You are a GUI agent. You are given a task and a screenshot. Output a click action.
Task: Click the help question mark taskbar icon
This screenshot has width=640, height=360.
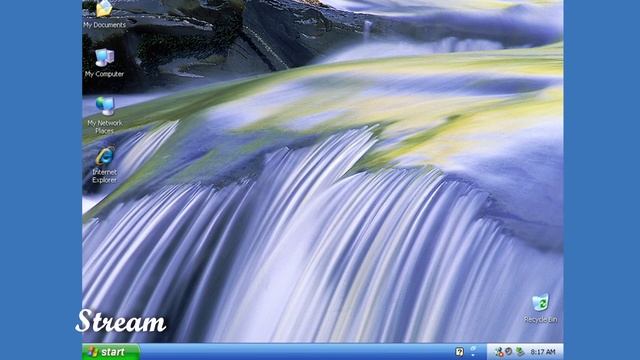pyautogui.click(x=459, y=351)
